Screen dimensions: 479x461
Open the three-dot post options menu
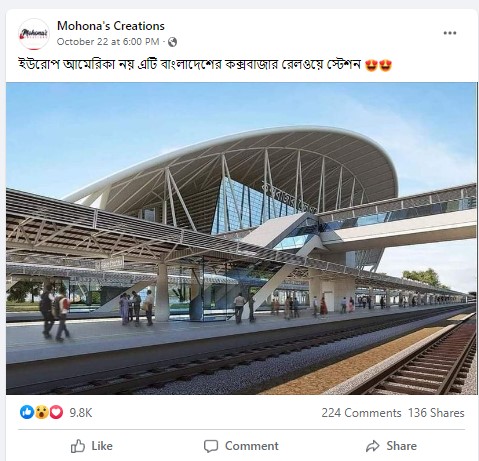pyautogui.click(x=450, y=33)
